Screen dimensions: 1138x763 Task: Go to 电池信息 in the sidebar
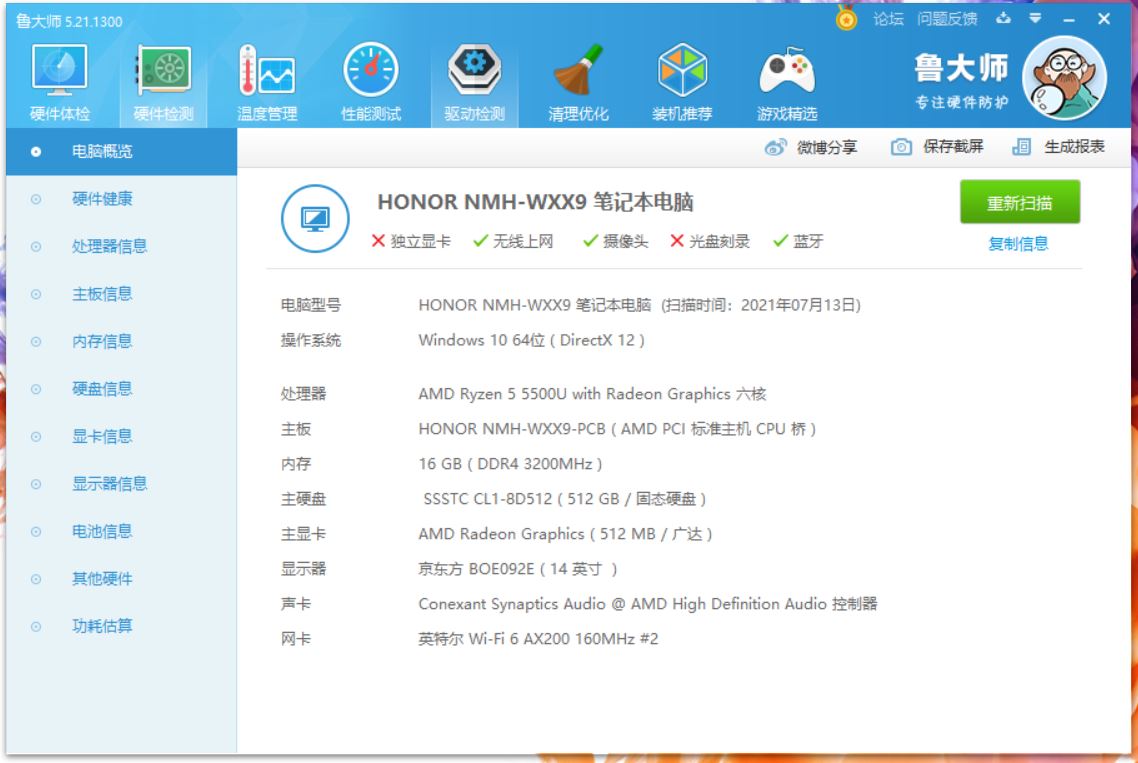pyautogui.click(x=102, y=531)
